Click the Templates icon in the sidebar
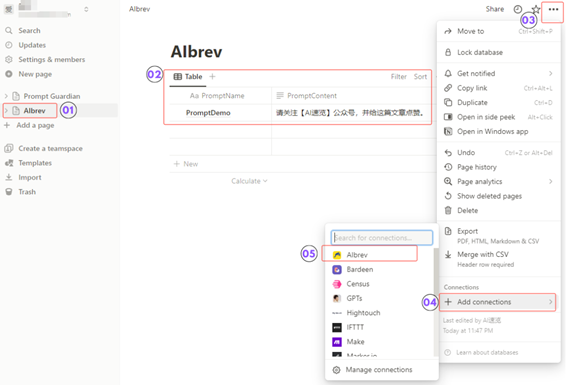 pos(9,163)
